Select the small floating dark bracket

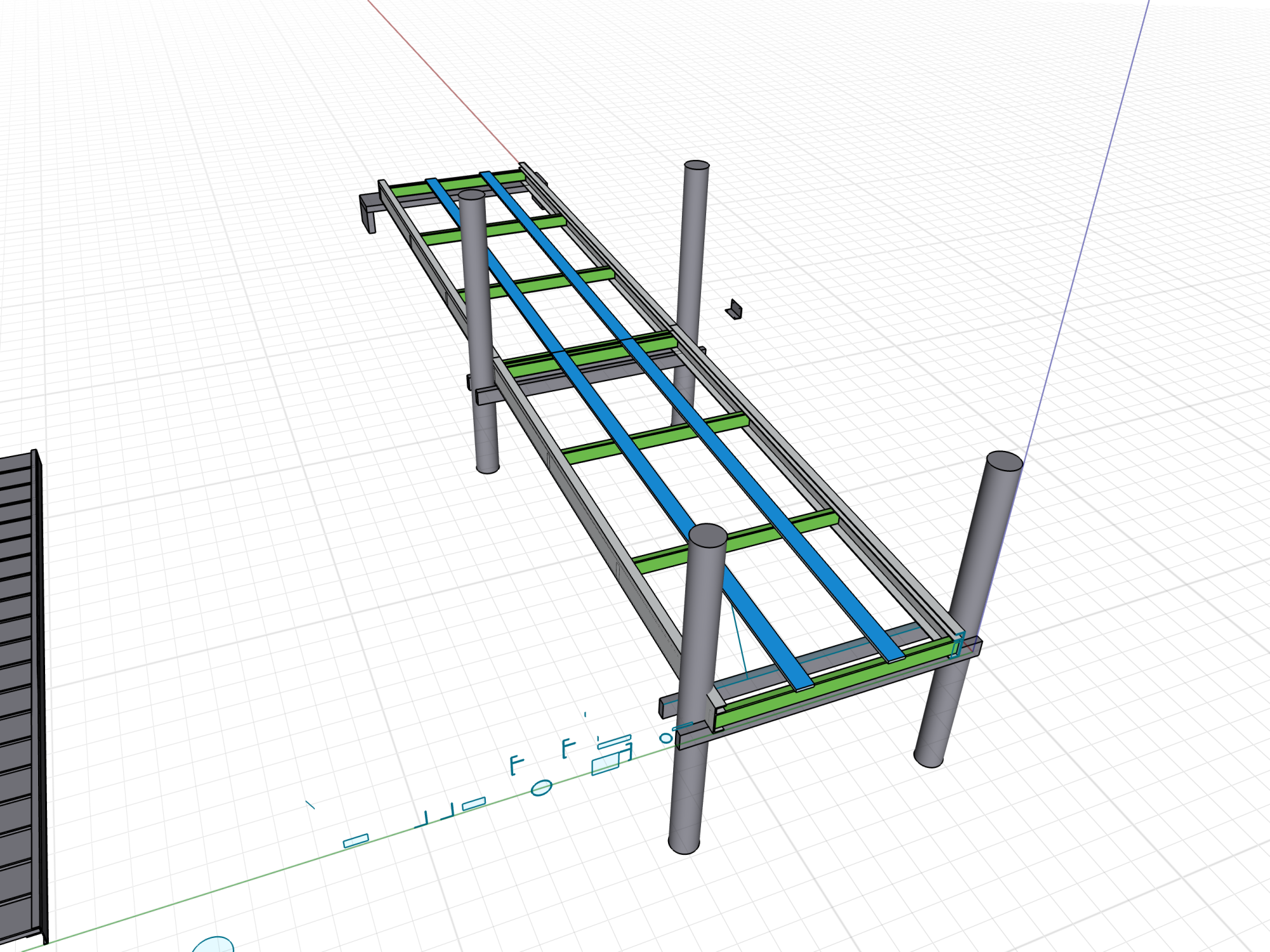733,309
